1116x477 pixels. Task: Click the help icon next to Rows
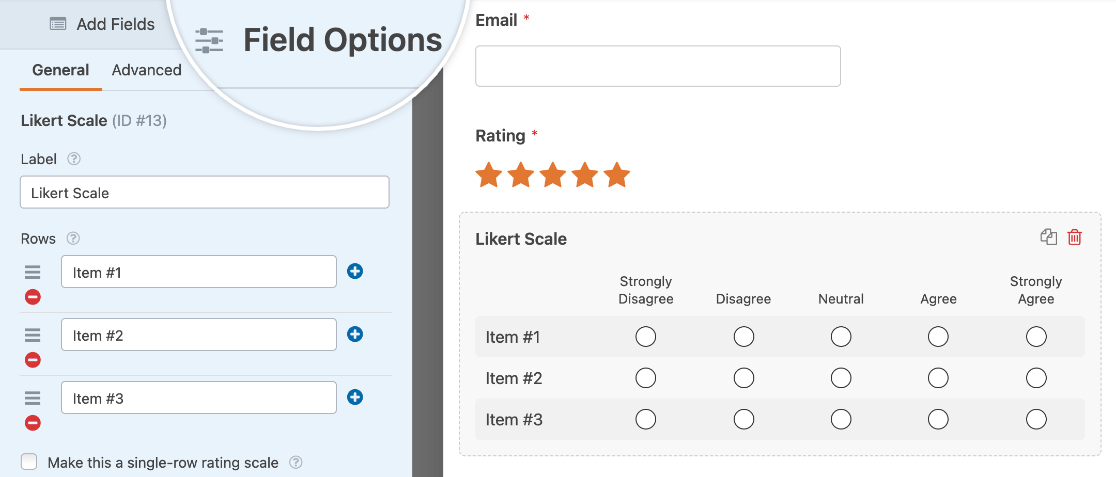pos(73,239)
